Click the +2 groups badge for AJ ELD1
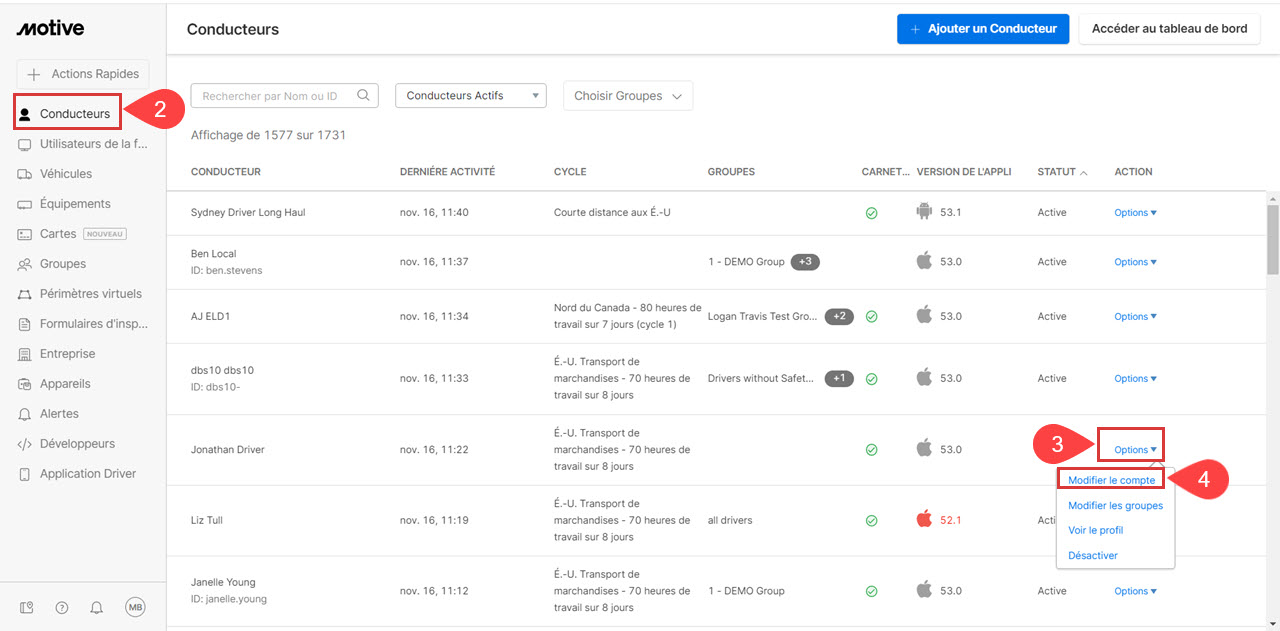The width and height of the screenshot is (1280, 631). 839,316
